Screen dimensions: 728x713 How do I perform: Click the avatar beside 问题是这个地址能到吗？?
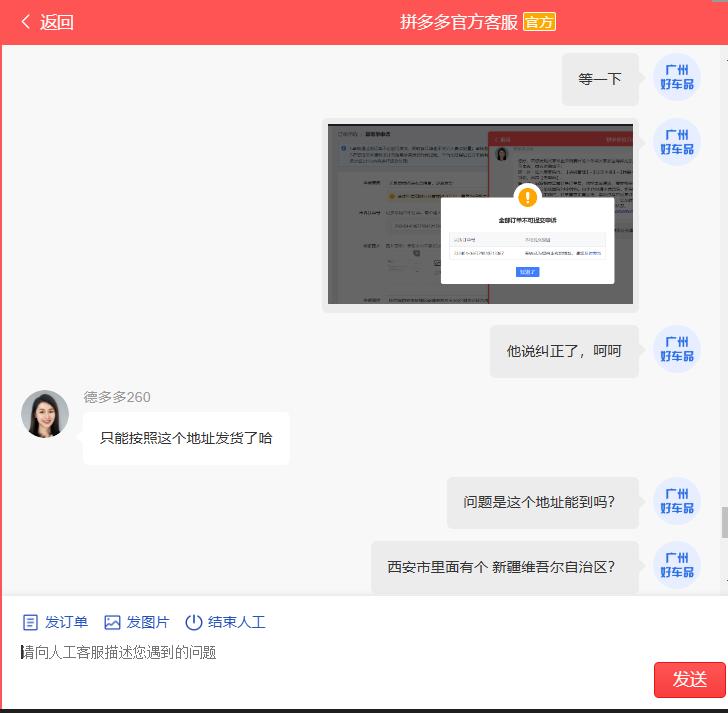(676, 501)
